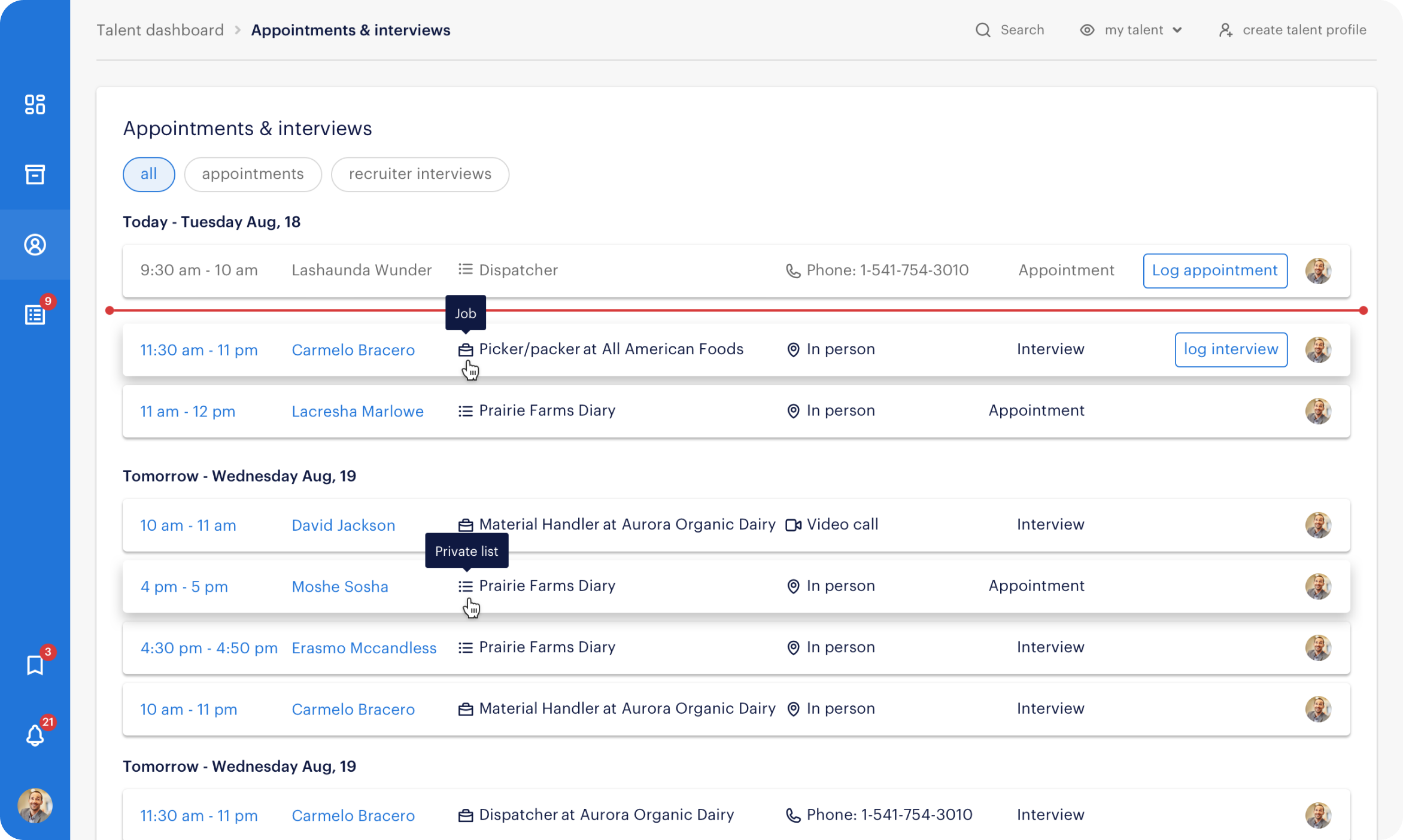
Task: Go to Talent dashboard breadcrumb
Action: (160, 30)
